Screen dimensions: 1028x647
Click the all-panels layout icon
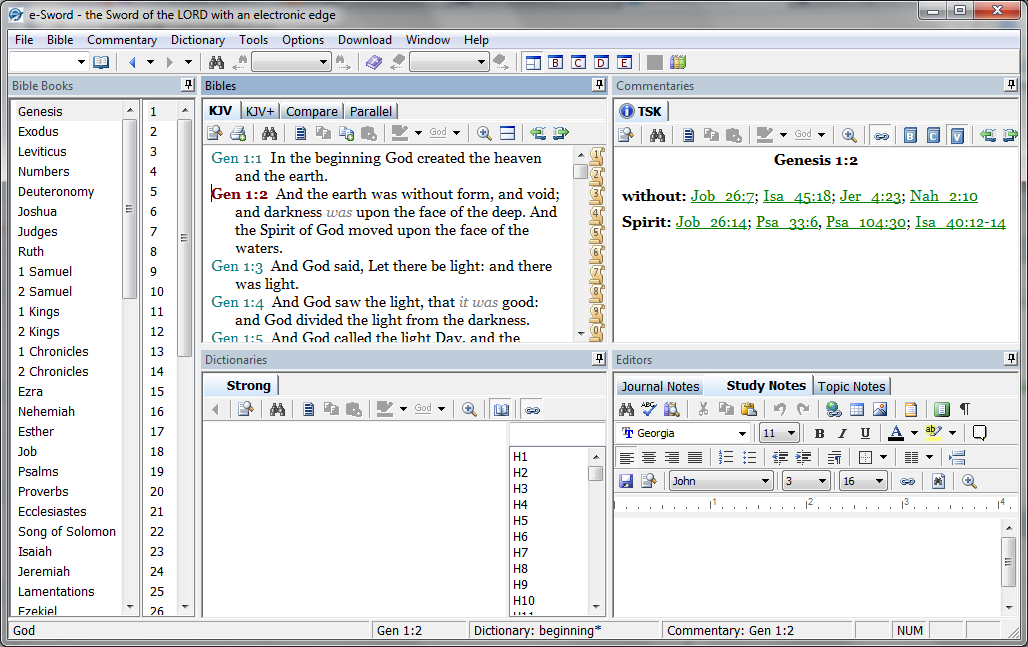click(x=533, y=62)
